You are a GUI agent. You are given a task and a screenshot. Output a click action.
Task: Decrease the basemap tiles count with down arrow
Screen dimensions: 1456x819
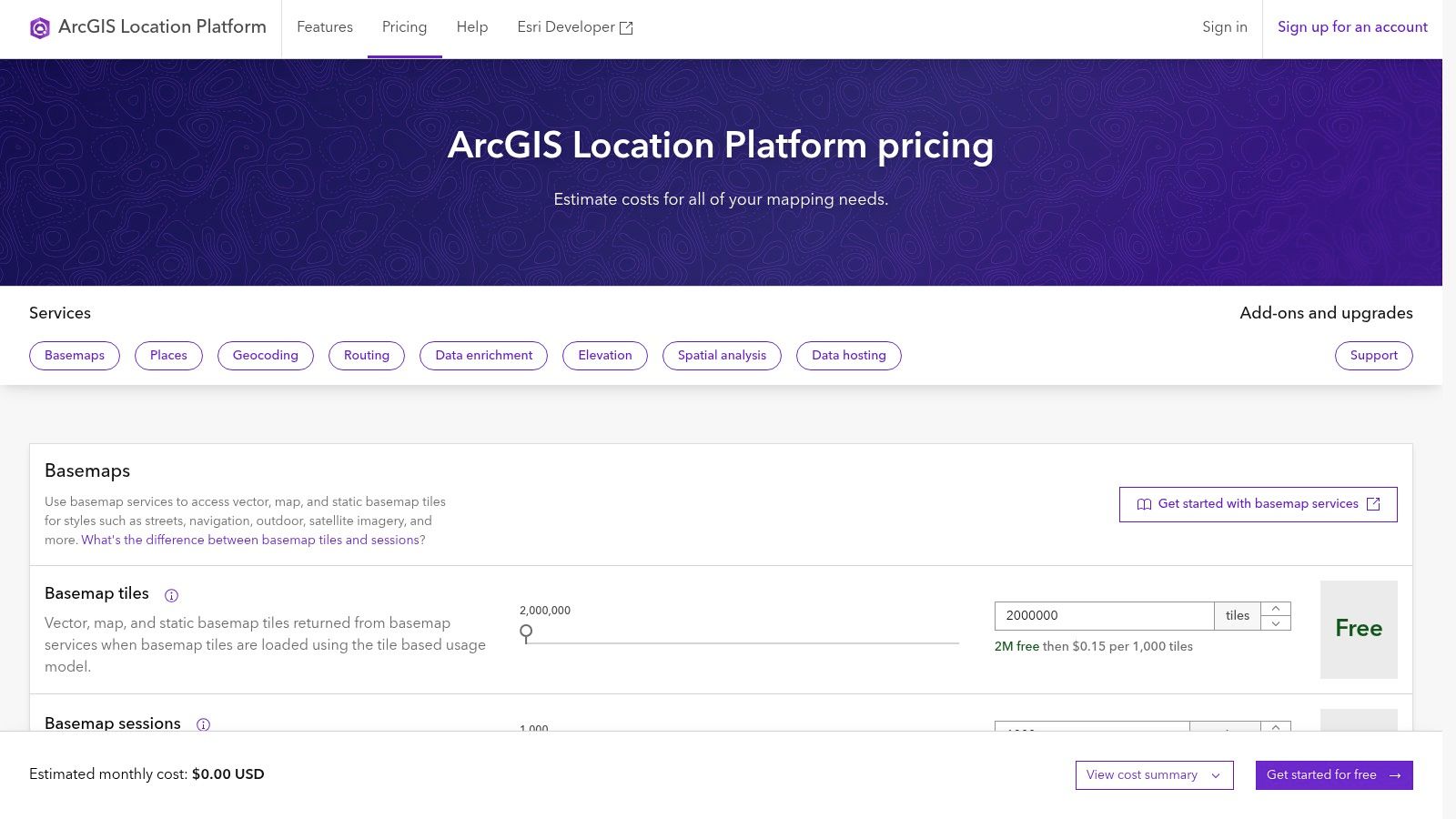click(x=1276, y=623)
